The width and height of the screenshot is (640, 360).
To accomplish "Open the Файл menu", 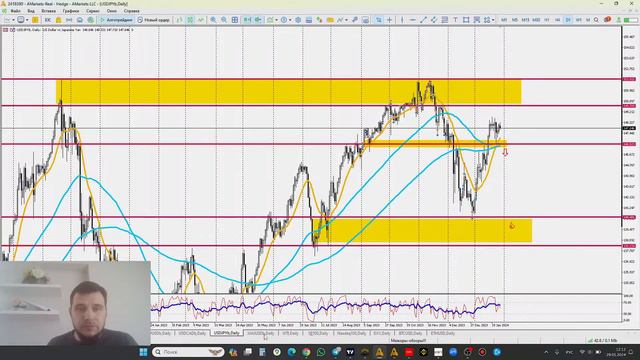I will coord(16,11).
